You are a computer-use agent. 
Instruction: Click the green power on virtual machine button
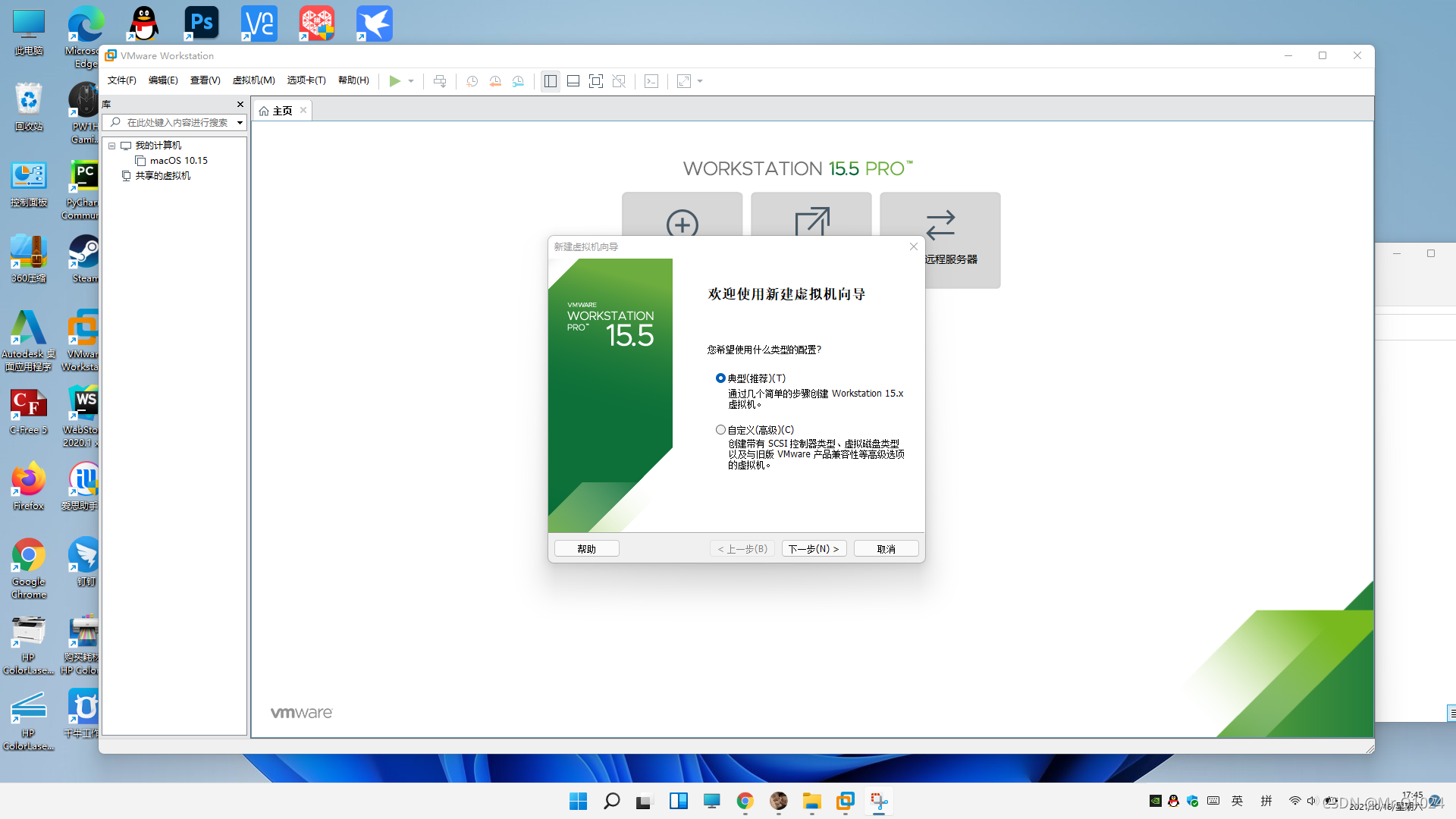tap(394, 81)
